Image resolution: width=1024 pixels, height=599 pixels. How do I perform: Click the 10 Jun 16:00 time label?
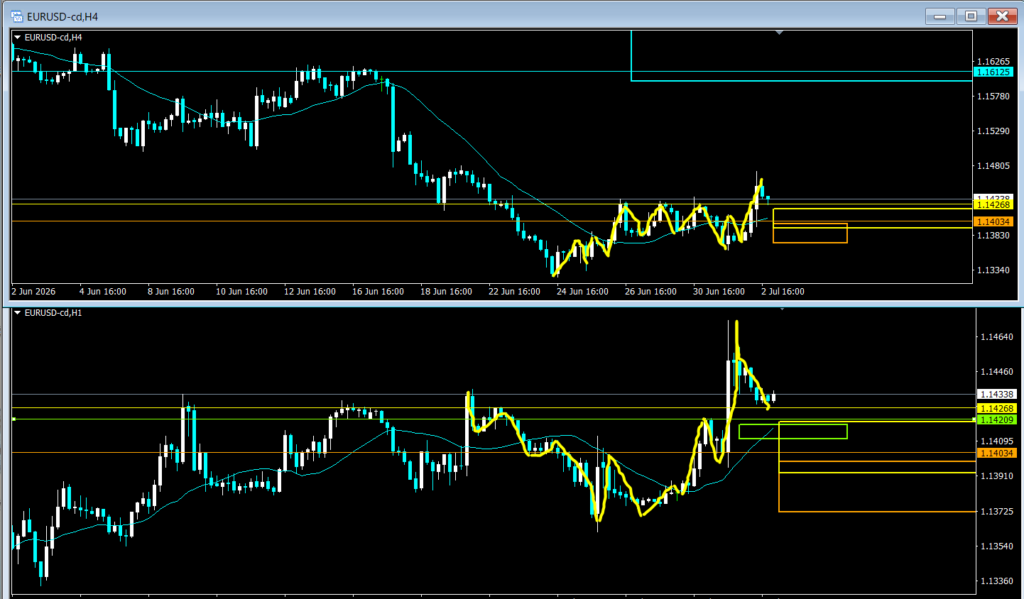click(242, 291)
